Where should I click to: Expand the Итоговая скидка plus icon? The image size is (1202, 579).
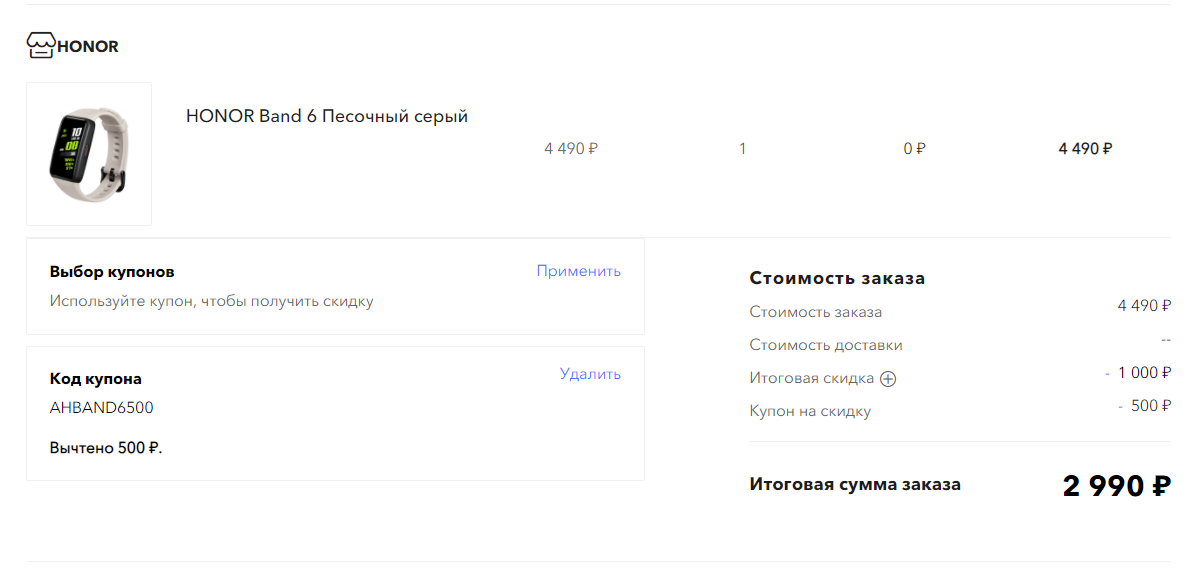click(888, 379)
